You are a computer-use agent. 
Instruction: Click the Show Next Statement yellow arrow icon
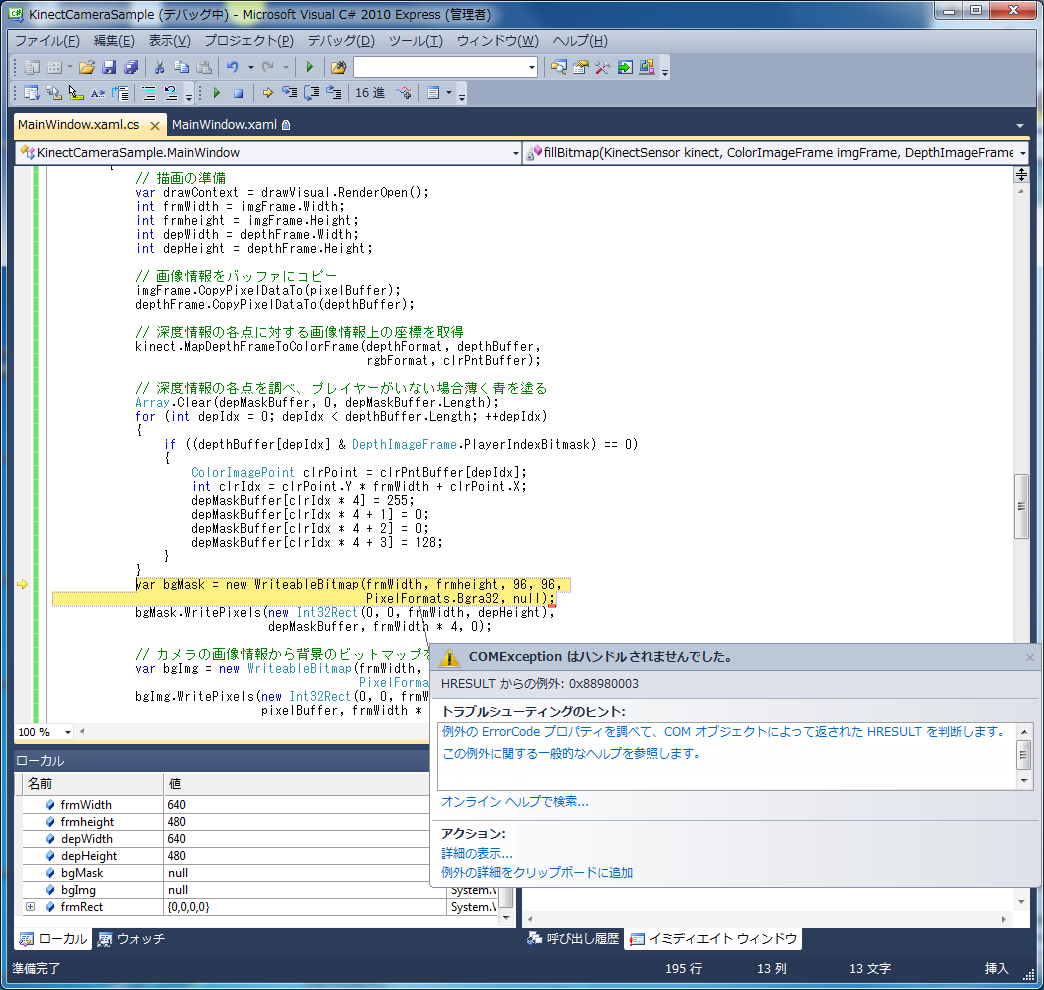click(268, 93)
